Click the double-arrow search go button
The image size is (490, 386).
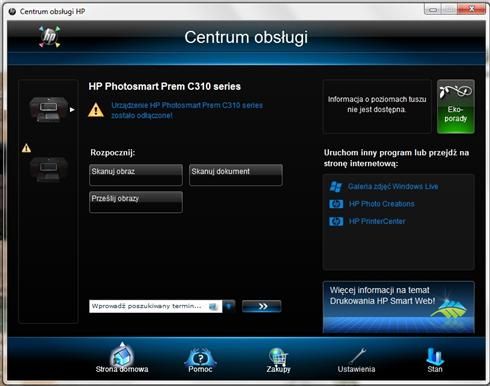tap(262, 306)
